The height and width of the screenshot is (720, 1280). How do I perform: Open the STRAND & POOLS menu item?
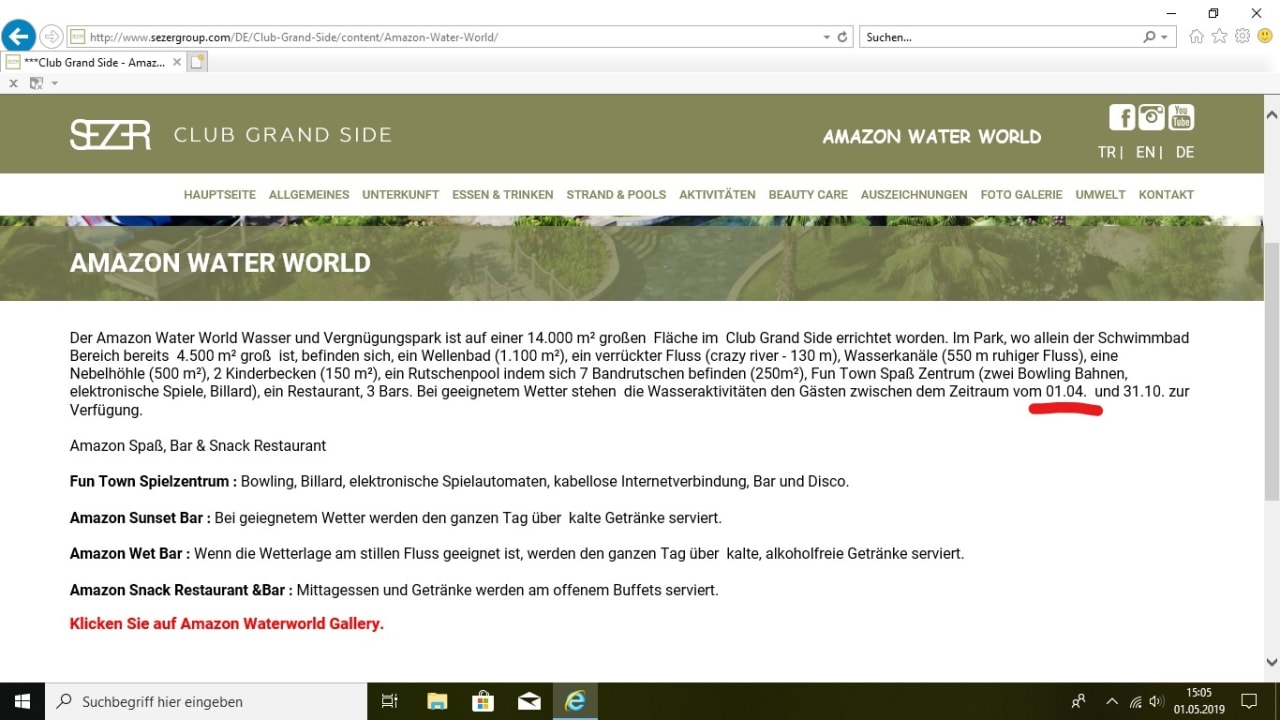(x=616, y=195)
